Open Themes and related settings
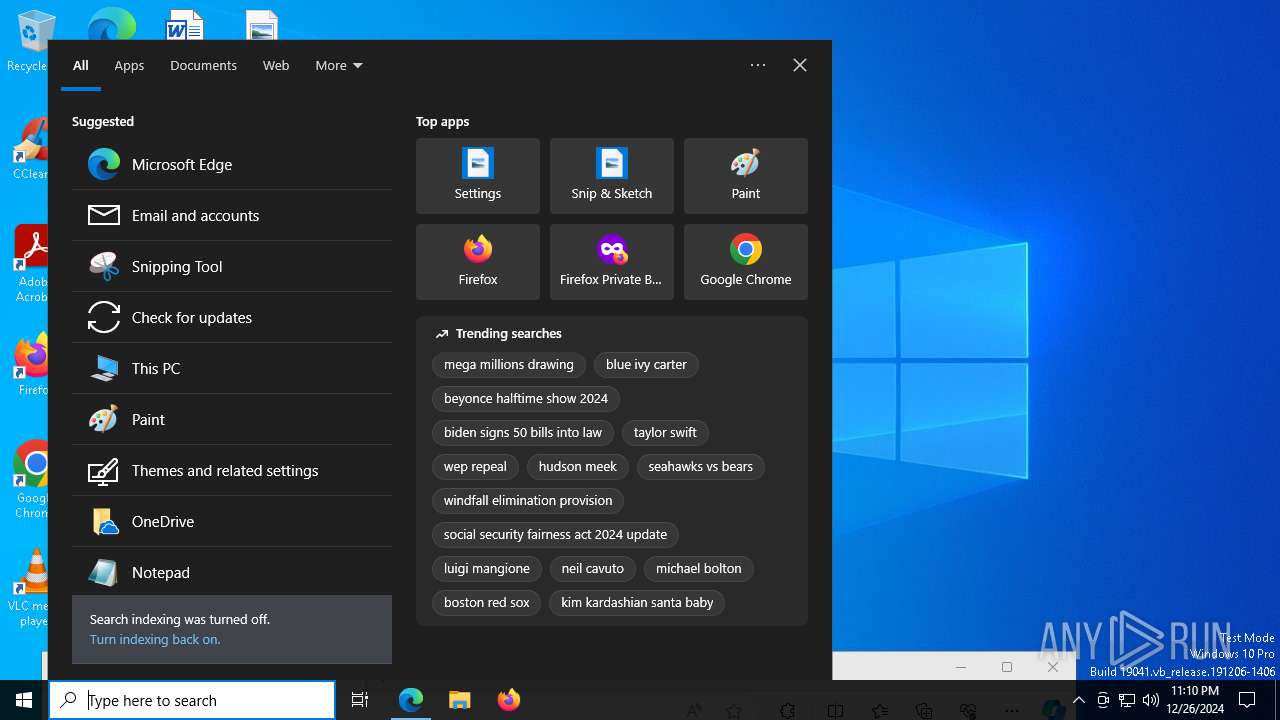 coord(232,471)
